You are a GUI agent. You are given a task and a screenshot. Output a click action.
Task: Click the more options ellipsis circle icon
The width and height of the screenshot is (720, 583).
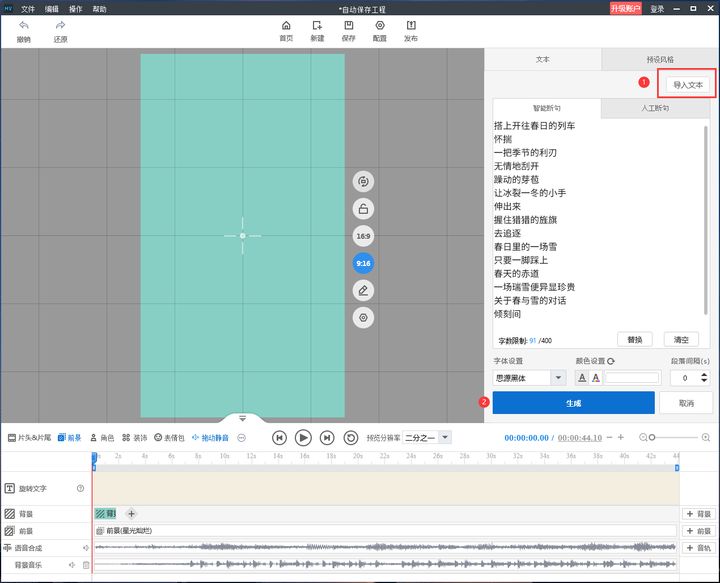(x=242, y=437)
